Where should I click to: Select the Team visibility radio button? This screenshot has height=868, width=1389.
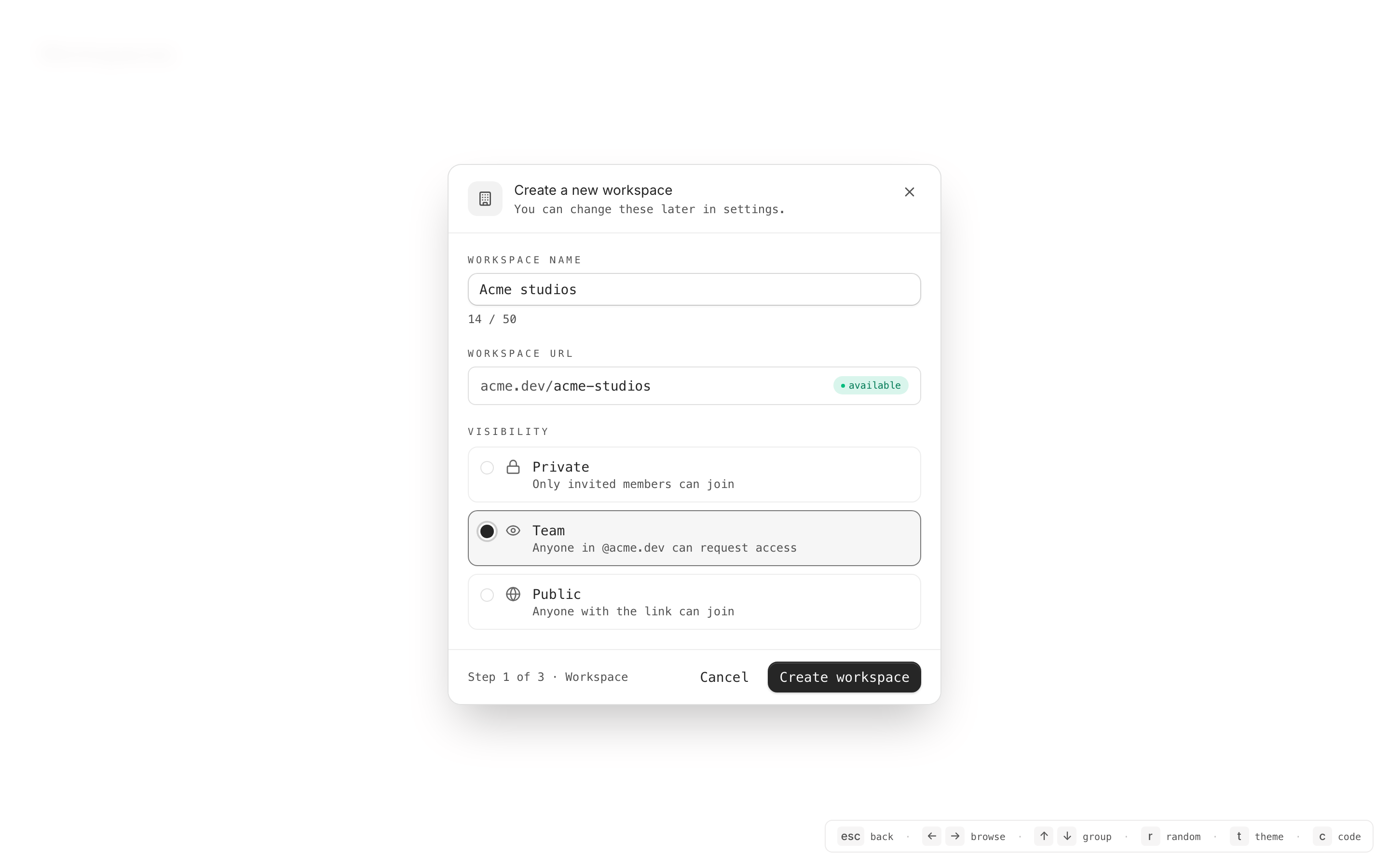coord(487,531)
